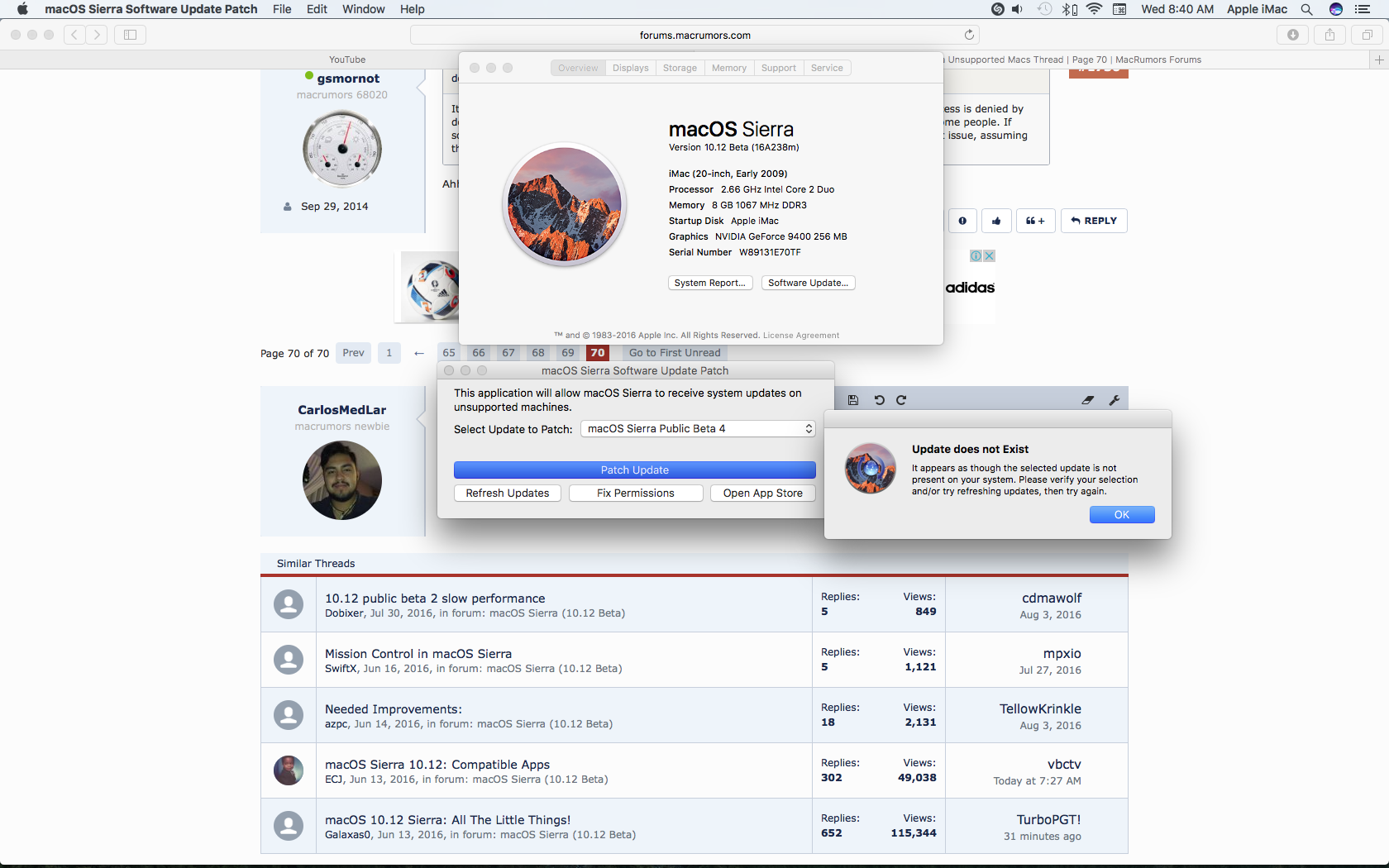Screen dimensions: 1389x868
Task: Click the save draft floppy icon
Action: pyautogui.click(x=853, y=400)
